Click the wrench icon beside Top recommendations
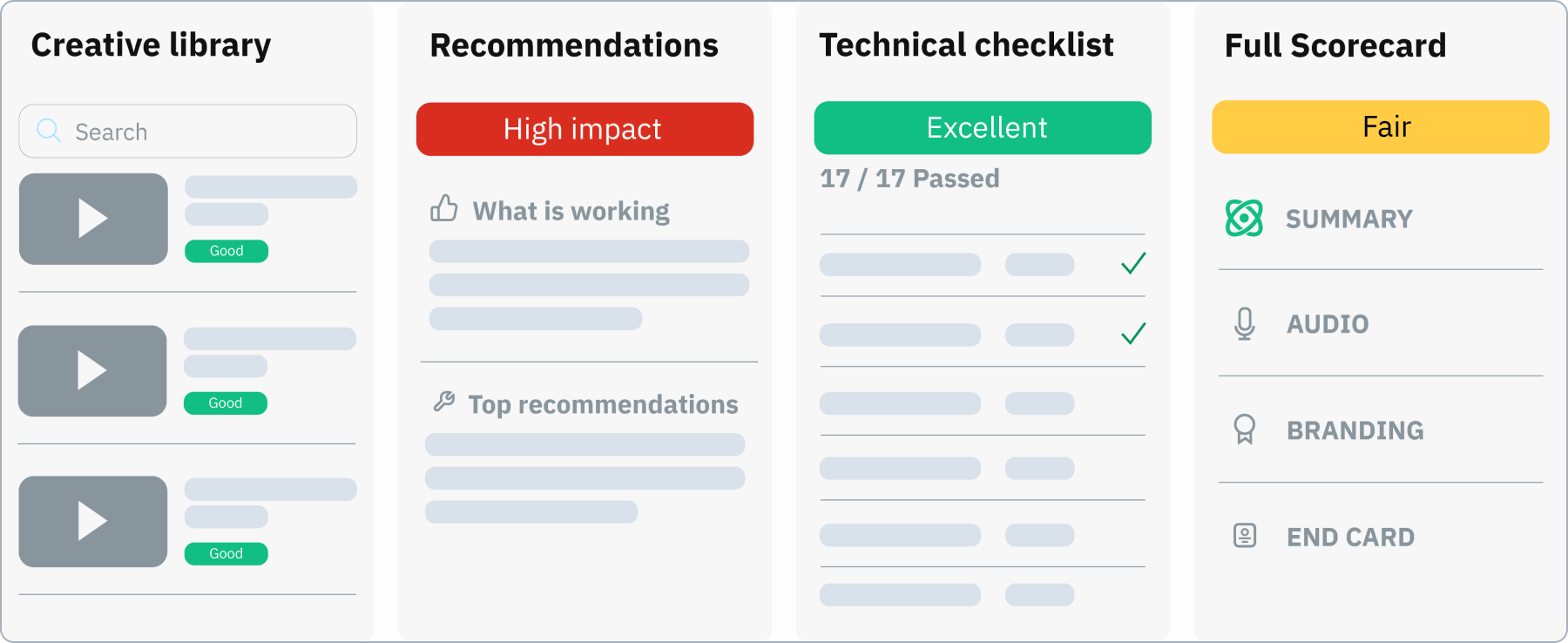1568x643 pixels. (444, 402)
